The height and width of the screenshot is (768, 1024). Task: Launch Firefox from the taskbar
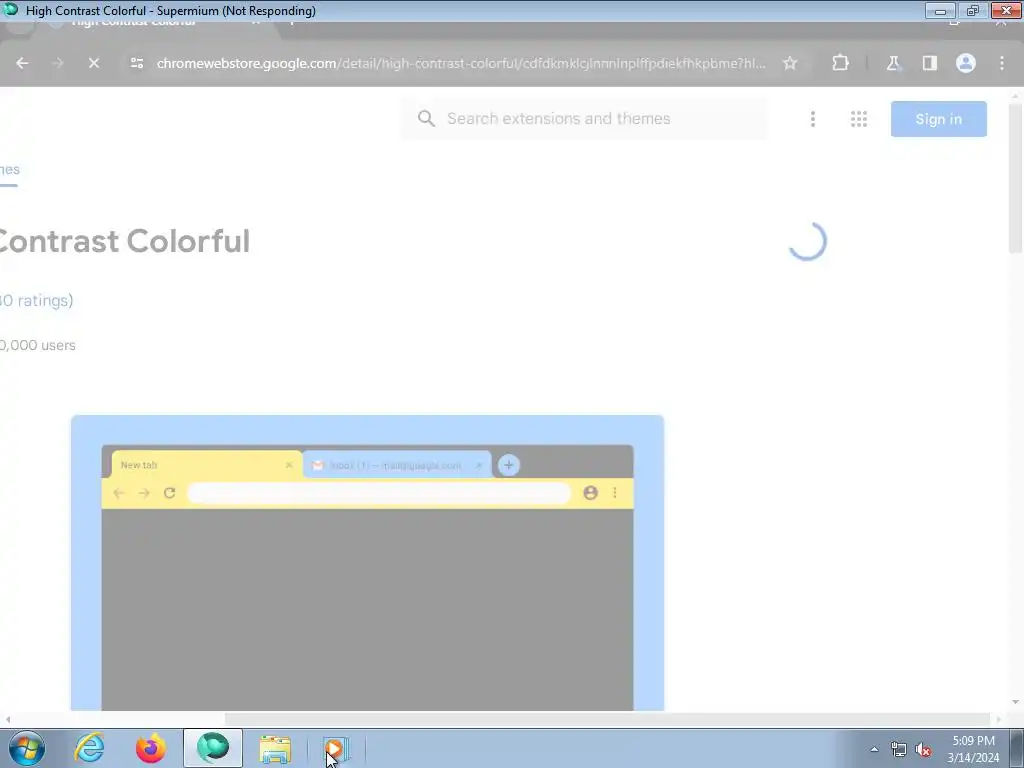coord(151,748)
